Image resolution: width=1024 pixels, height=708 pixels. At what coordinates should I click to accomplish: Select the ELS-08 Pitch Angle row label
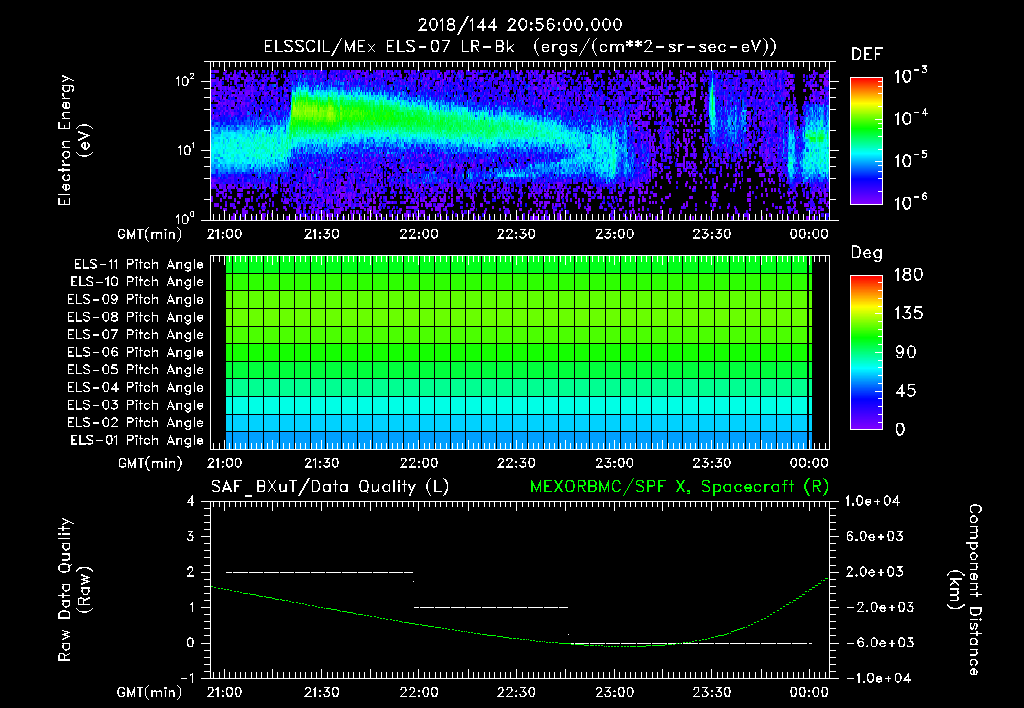pos(136,317)
